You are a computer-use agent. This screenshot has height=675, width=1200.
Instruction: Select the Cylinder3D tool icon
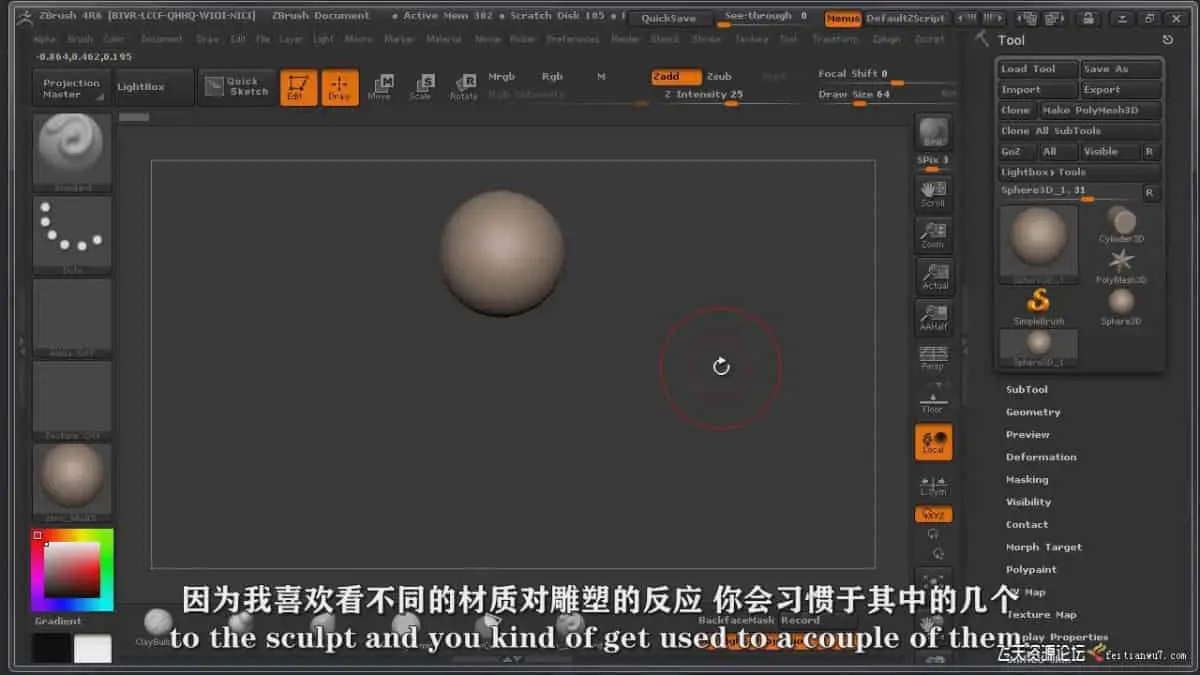pos(1121,225)
